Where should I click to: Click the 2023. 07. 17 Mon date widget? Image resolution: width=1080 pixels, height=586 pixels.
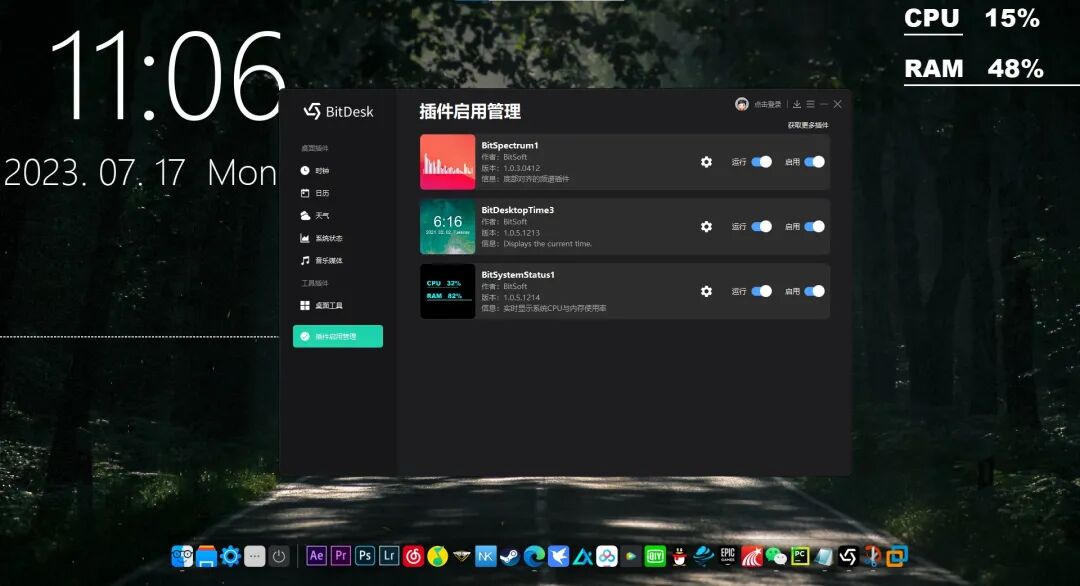coord(141,173)
